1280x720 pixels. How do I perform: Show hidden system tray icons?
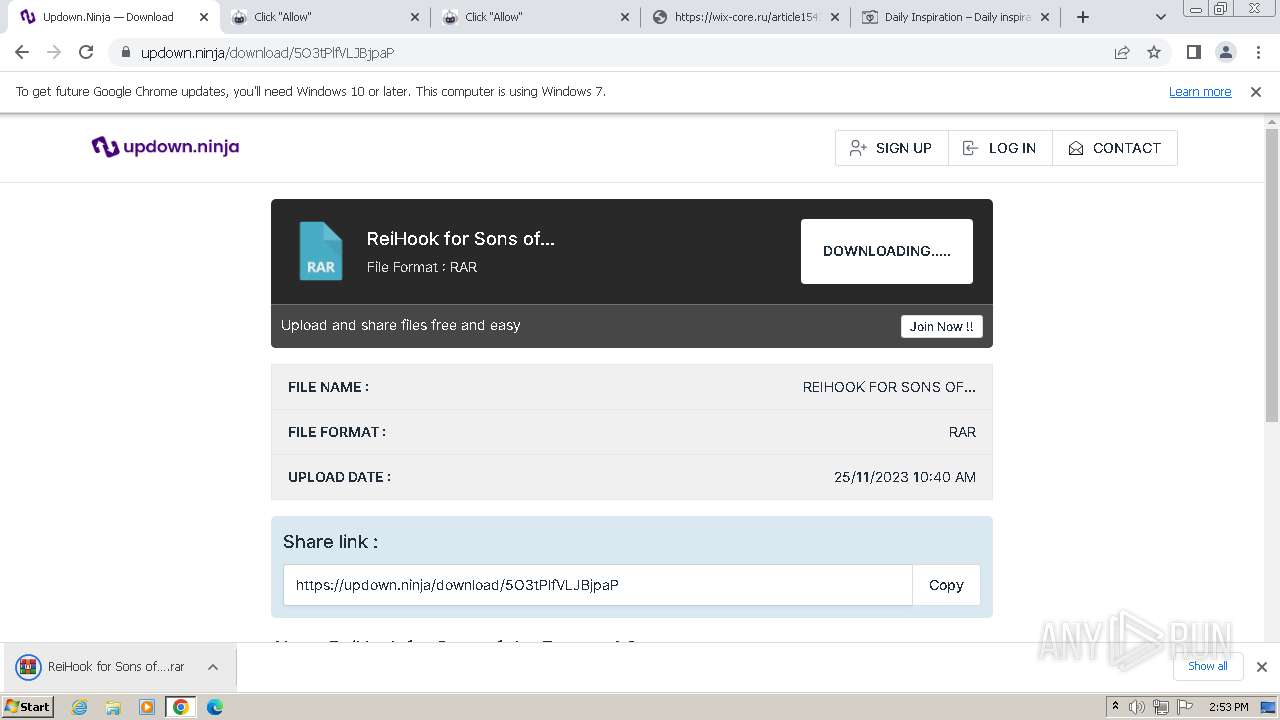point(1115,707)
